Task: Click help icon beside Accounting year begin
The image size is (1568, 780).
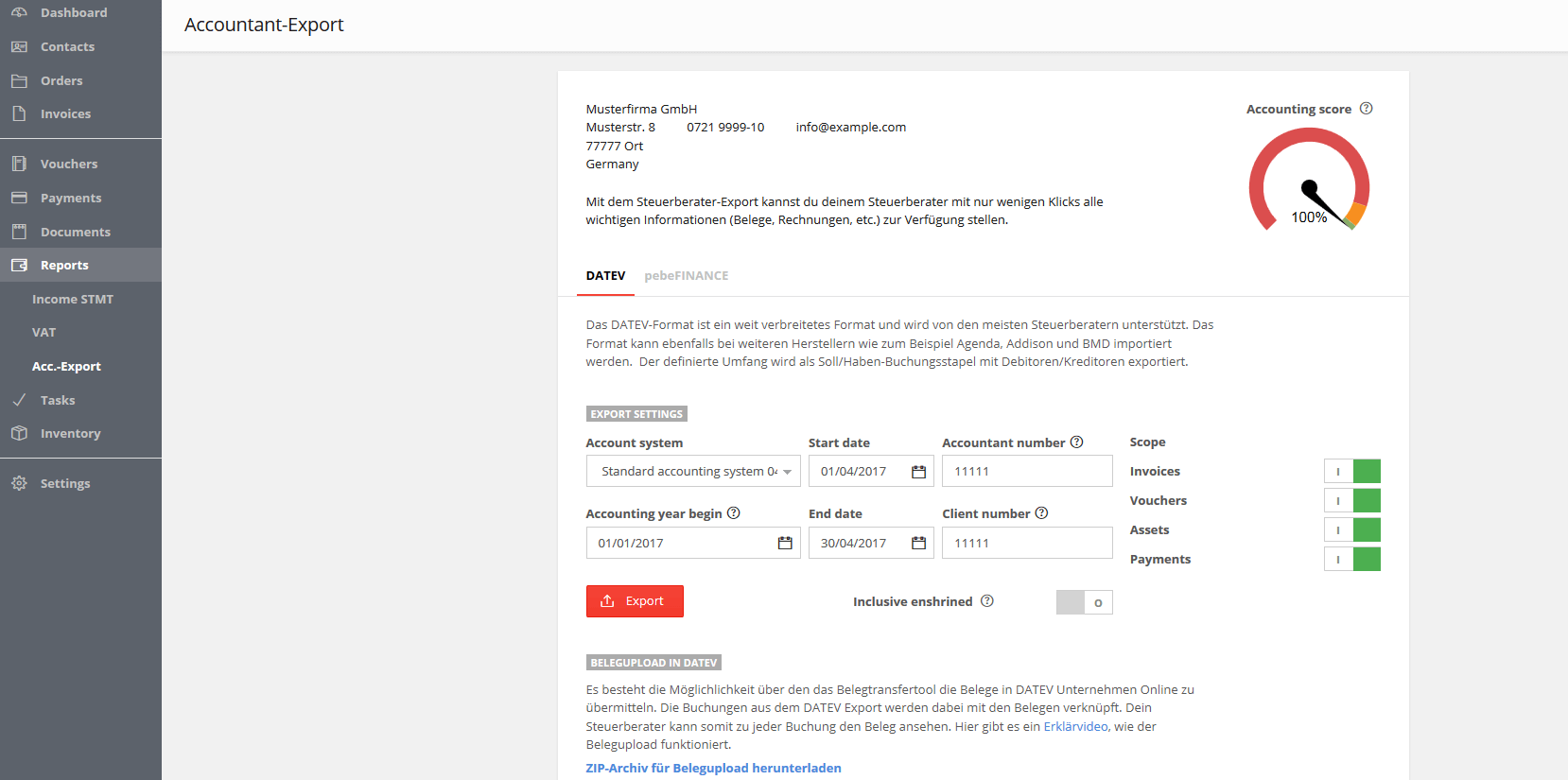Action: tap(733, 513)
